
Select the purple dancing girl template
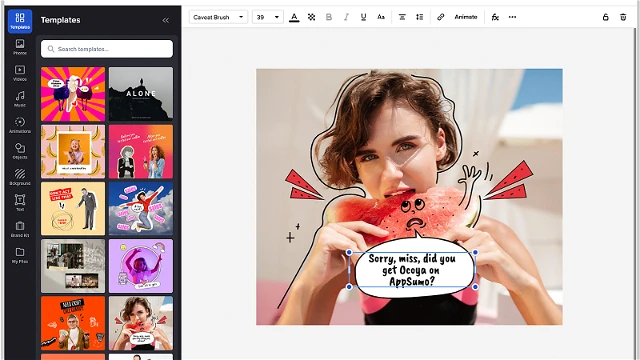point(141,266)
